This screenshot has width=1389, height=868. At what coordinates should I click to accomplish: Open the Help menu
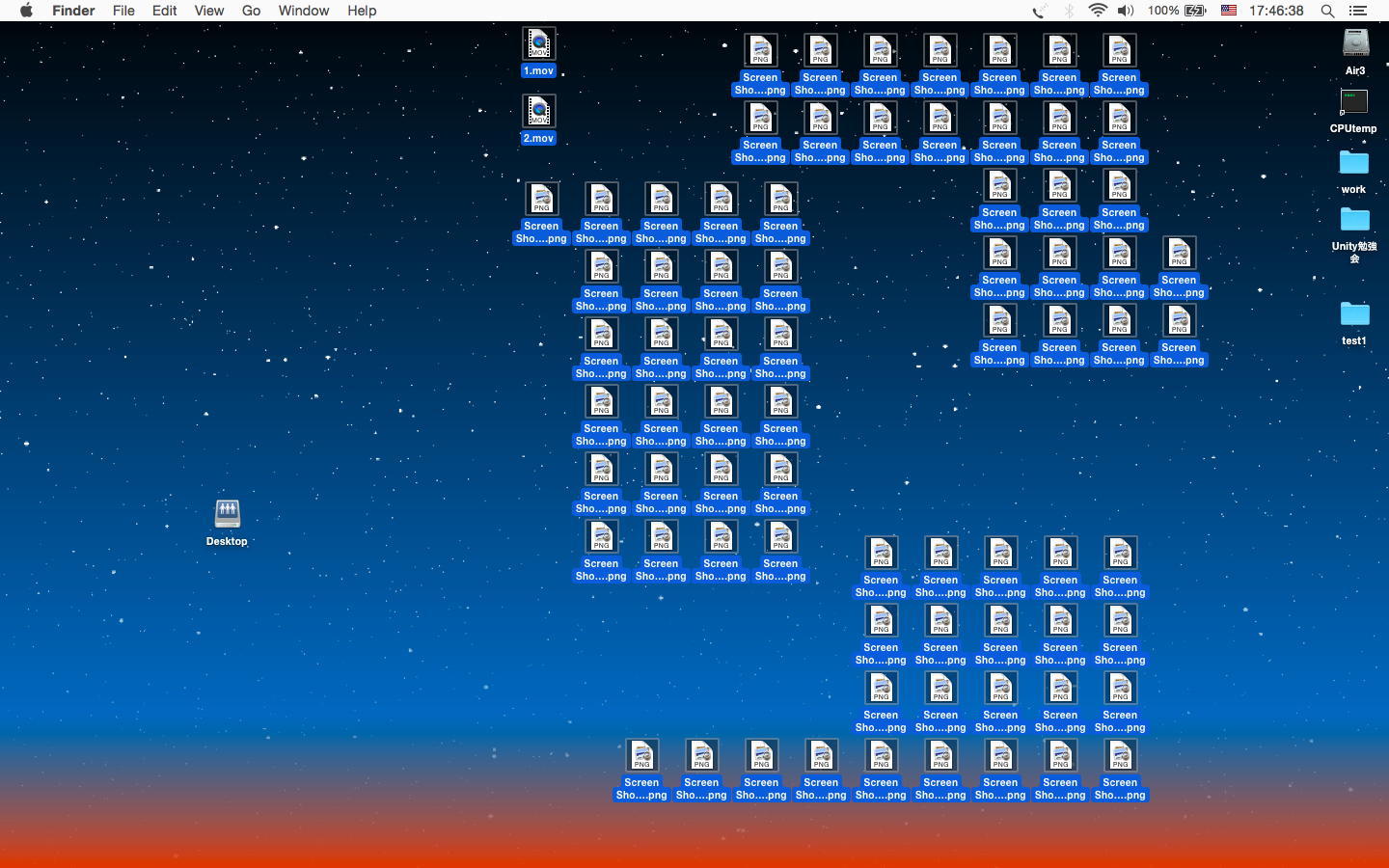click(x=362, y=11)
